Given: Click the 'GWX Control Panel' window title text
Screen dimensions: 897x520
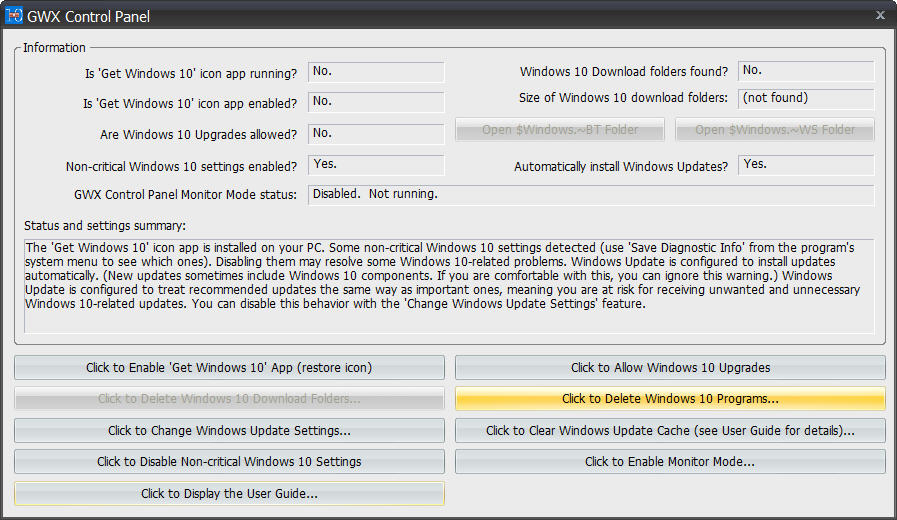Looking at the screenshot, I should 88,17.
